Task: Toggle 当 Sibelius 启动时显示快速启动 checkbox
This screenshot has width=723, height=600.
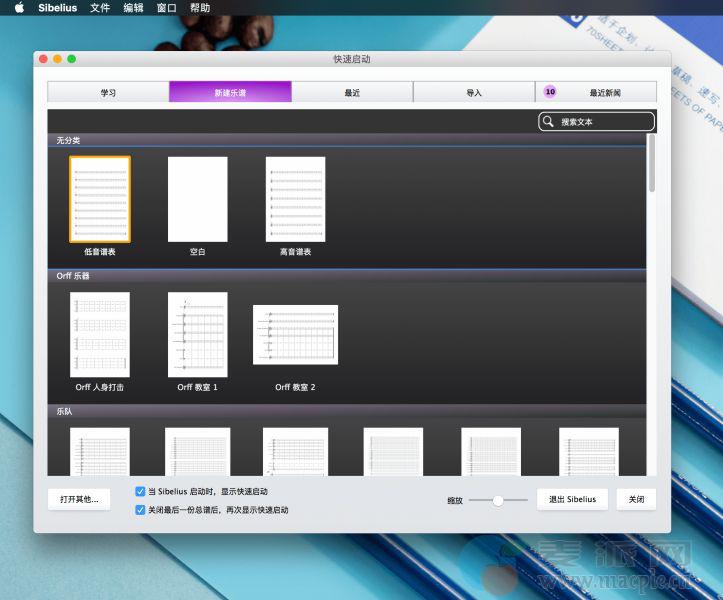Action: (140, 492)
